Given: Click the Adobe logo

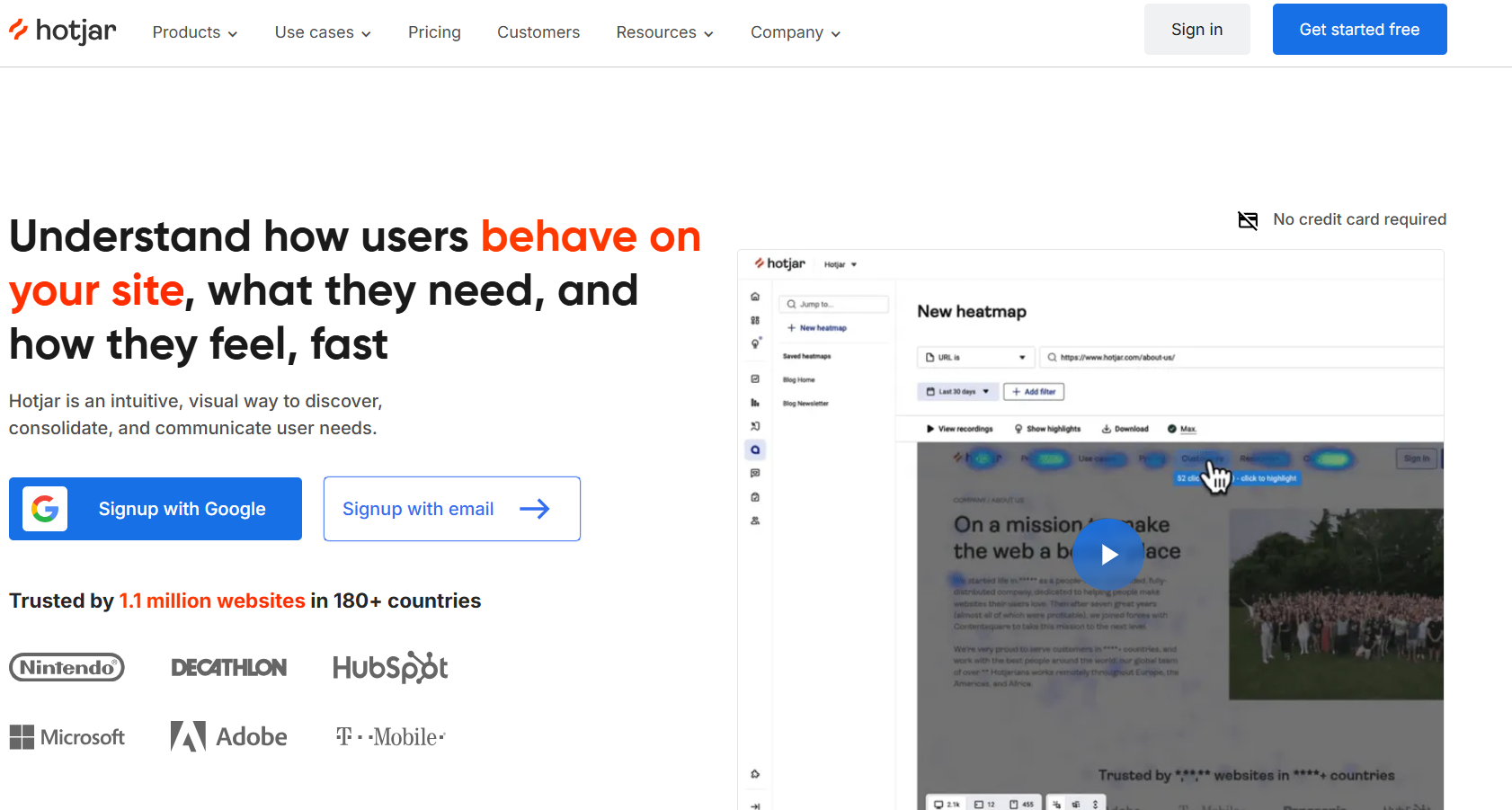Looking at the screenshot, I should 229,737.
